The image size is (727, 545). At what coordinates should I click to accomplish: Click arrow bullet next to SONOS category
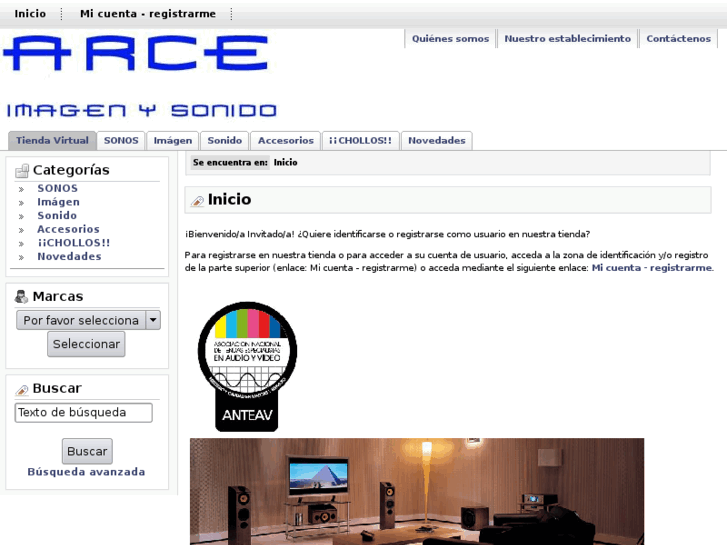tap(21, 189)
